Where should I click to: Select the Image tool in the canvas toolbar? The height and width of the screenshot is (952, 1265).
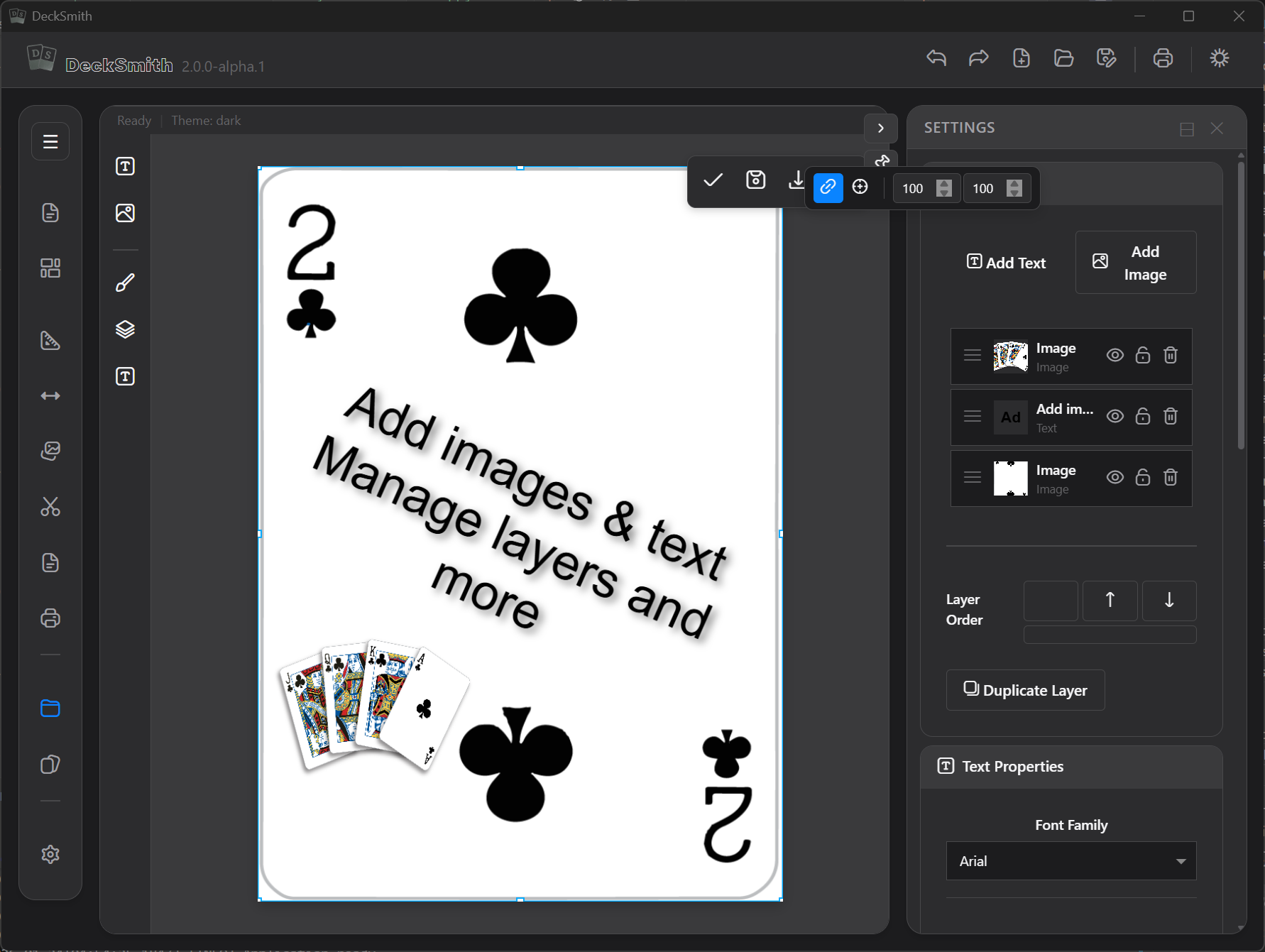pyautogui.click(x=124, y=212)
